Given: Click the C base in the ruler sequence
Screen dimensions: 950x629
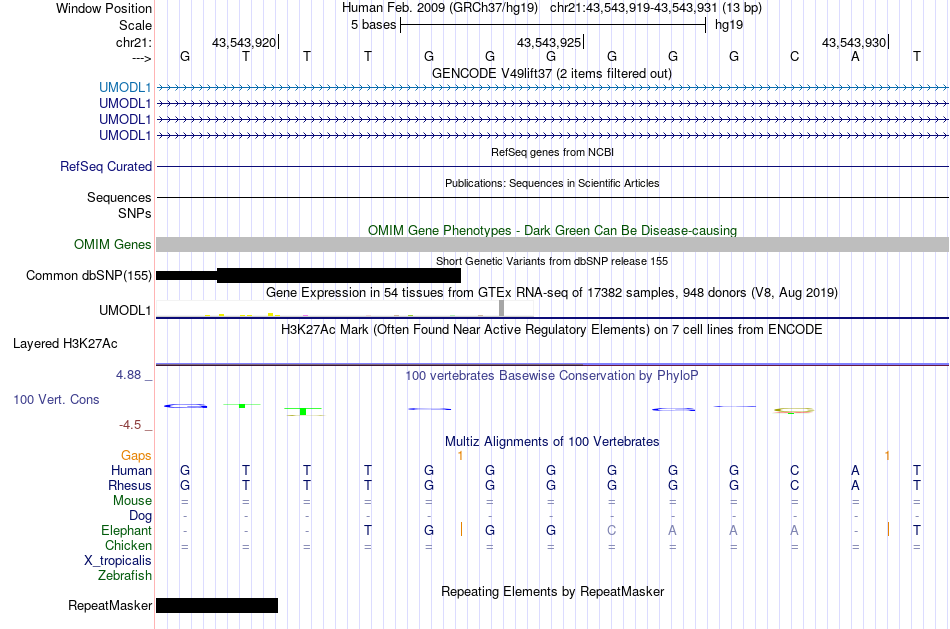Looking at the screenshot, I should pos(794,56).
